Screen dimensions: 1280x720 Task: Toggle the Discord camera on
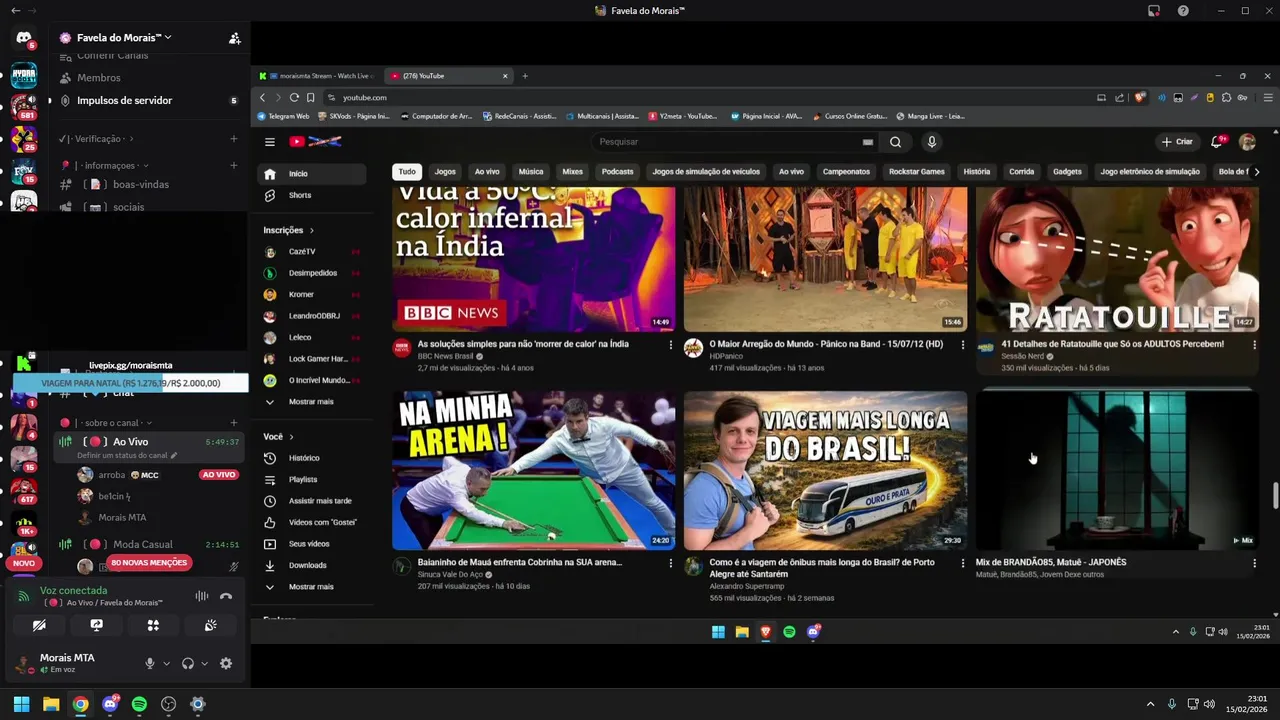click(39, 625)
